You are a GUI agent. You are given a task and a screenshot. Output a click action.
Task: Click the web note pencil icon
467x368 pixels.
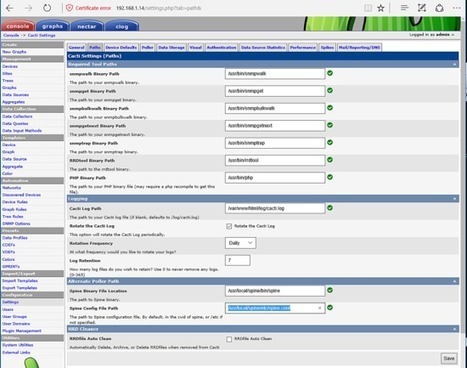pos(422,8)
